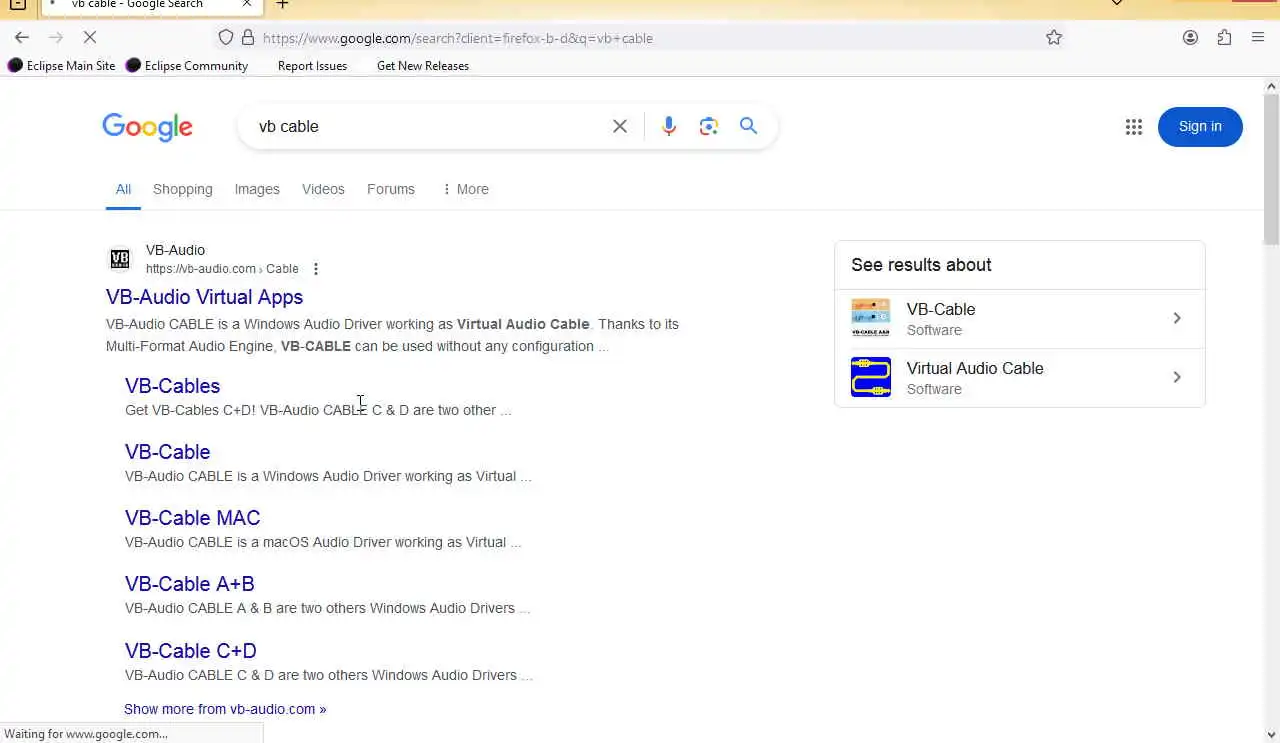Select the vb cable browser tab

pos(150,6)
